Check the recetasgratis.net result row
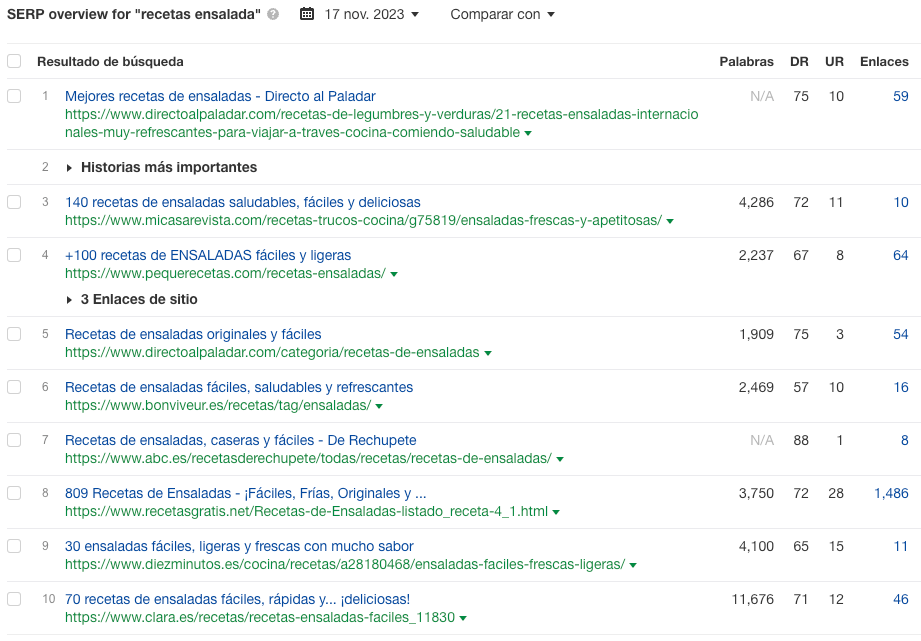Image resolution: width=921 pixels, height=641 pixels. point(14,490)
